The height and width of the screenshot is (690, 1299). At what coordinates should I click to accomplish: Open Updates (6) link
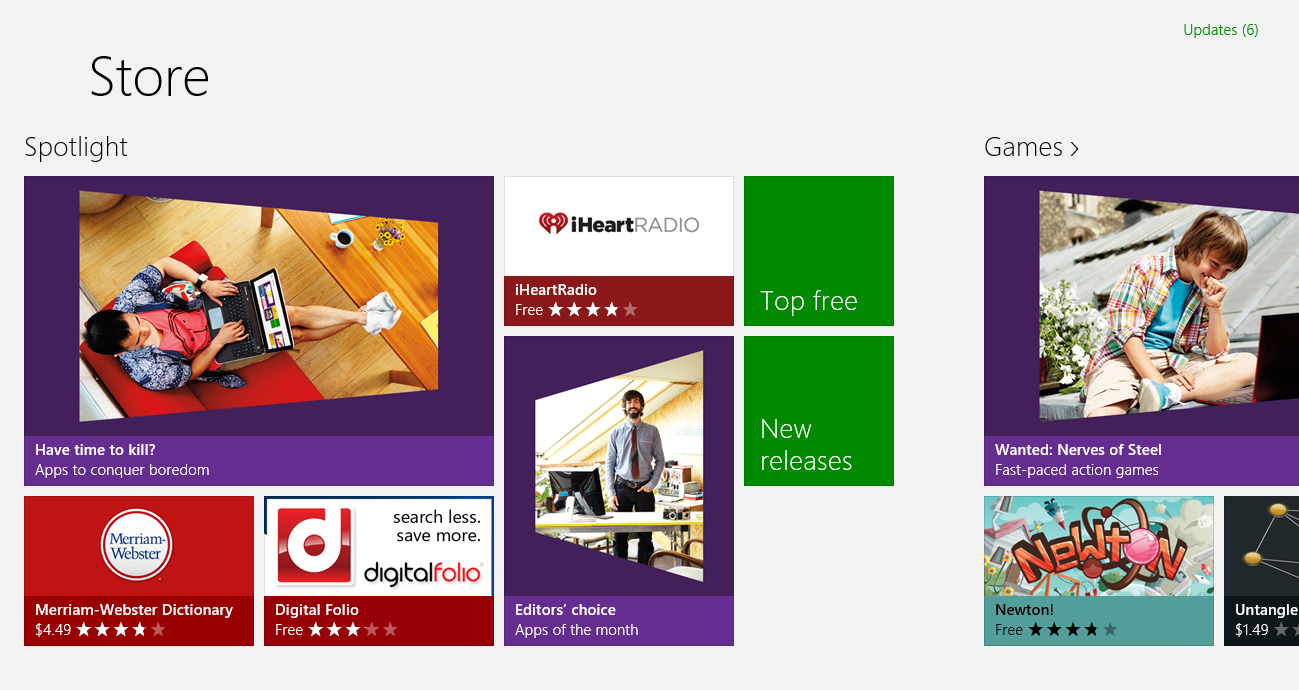coord(1220,30)
